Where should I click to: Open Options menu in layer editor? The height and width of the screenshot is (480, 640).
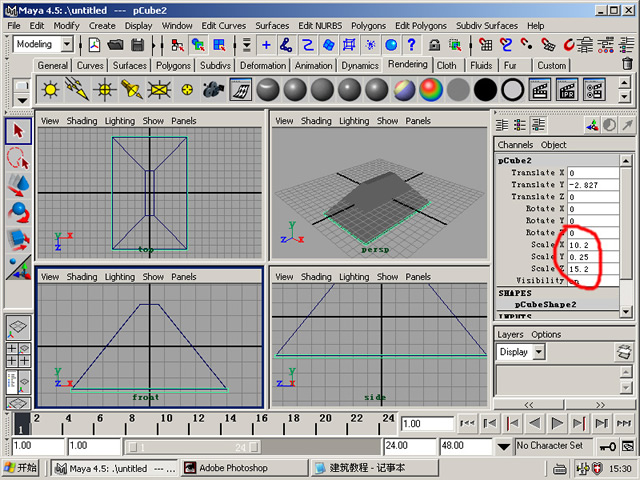coord(546,334)
